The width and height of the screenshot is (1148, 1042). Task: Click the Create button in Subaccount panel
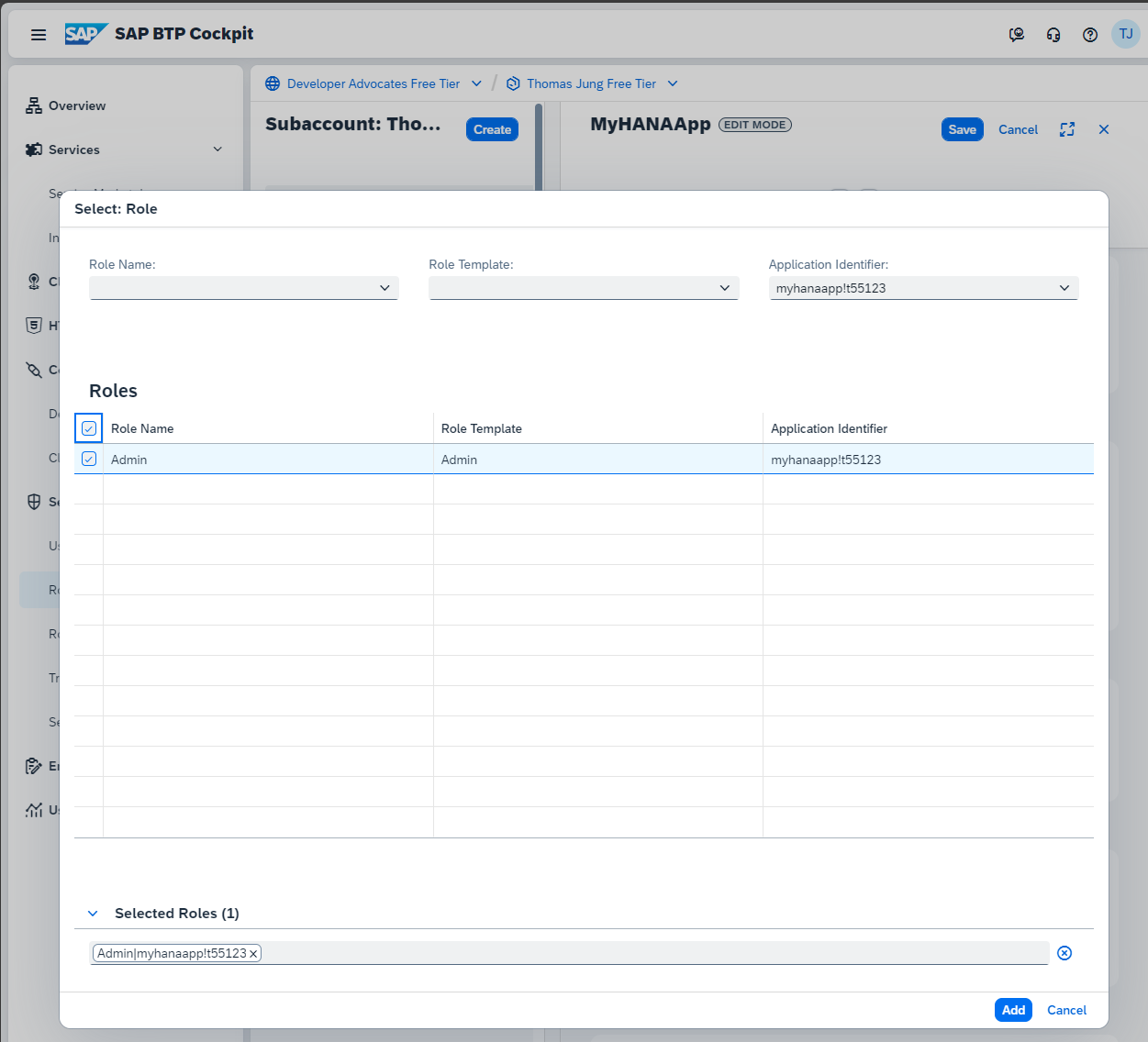click(492, 129)
